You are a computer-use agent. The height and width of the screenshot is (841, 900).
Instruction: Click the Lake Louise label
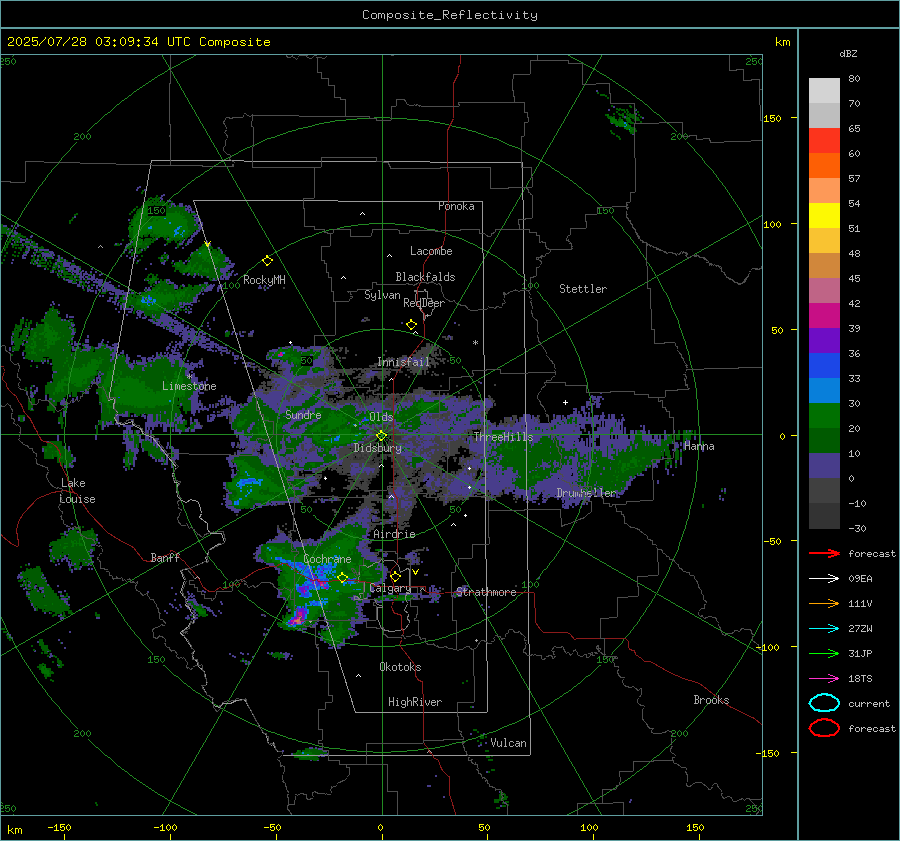coord(77,491)
